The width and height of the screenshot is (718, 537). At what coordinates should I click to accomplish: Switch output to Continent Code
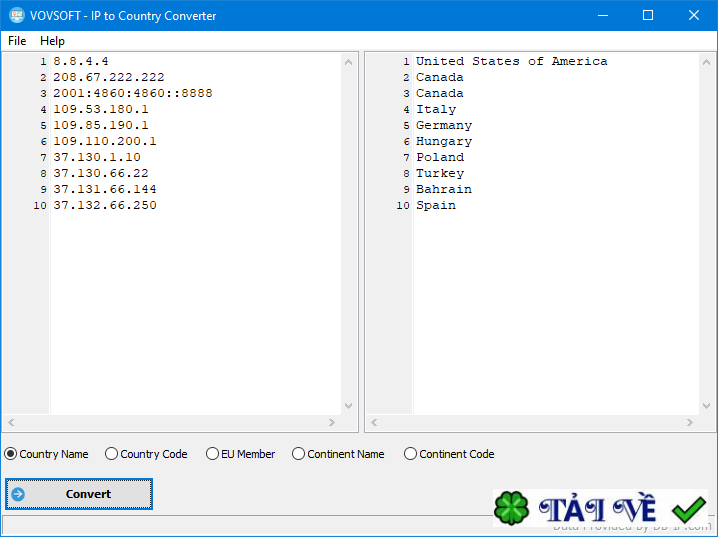(x=449, y=454)
